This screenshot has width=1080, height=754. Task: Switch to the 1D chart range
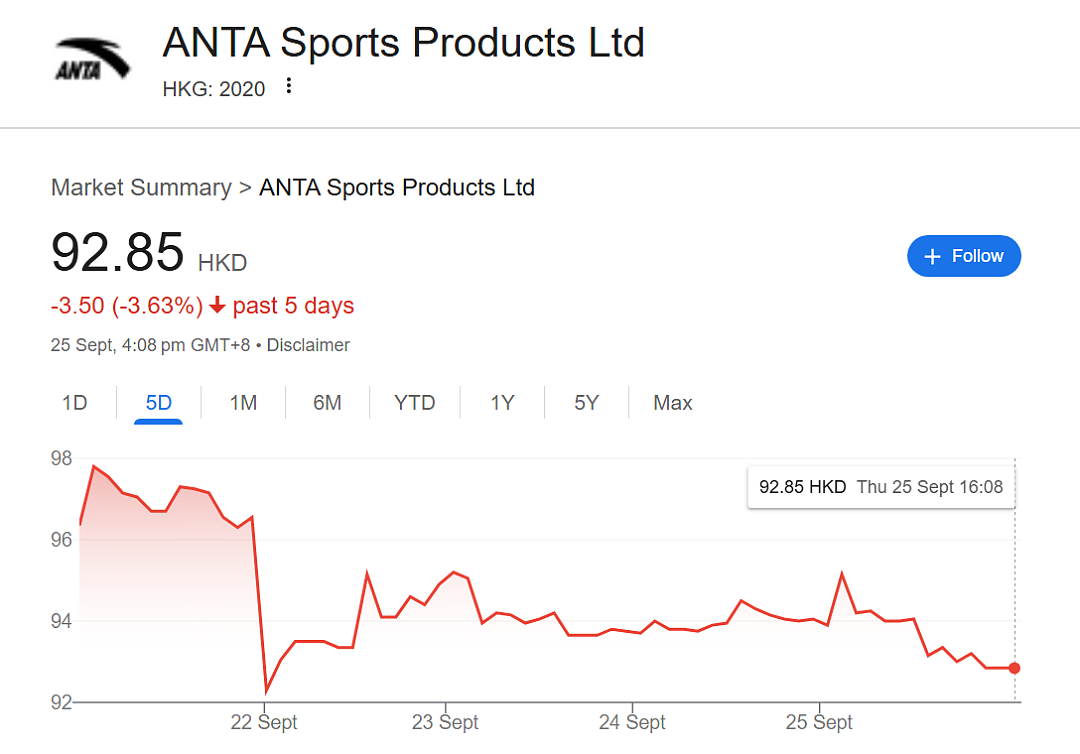coord(74,403)
